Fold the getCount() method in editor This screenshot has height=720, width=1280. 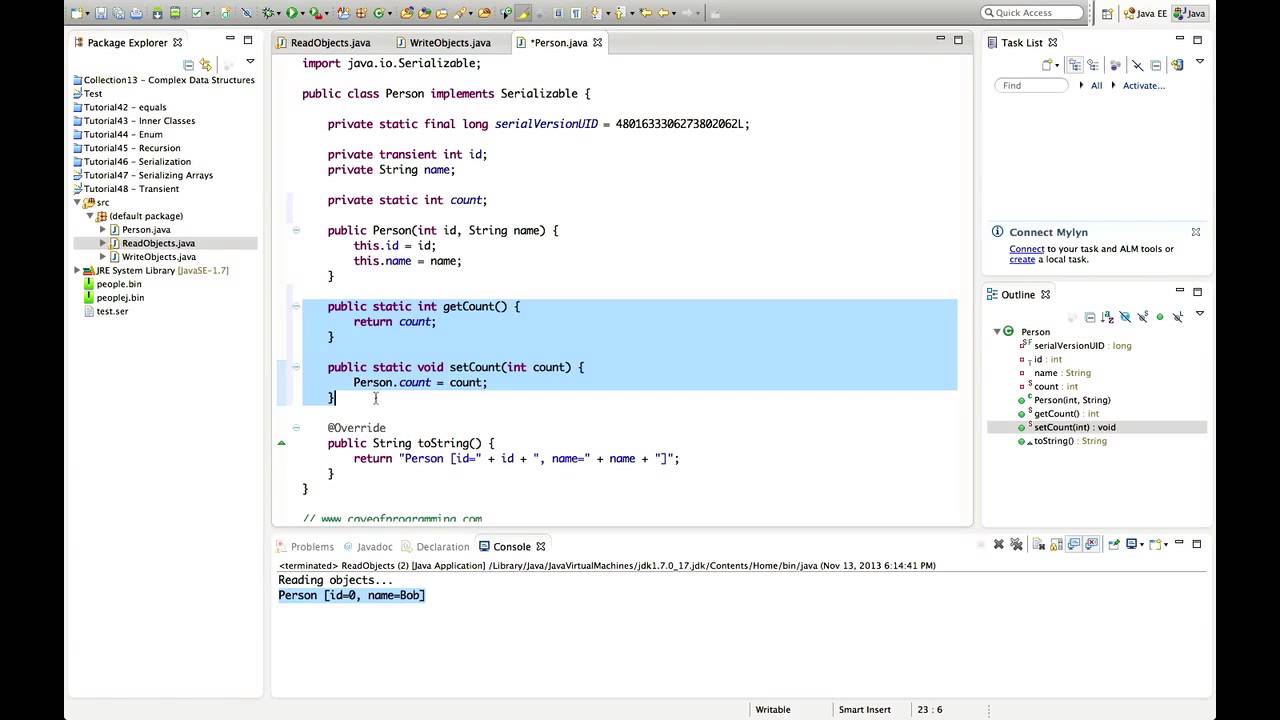(296, 306)
